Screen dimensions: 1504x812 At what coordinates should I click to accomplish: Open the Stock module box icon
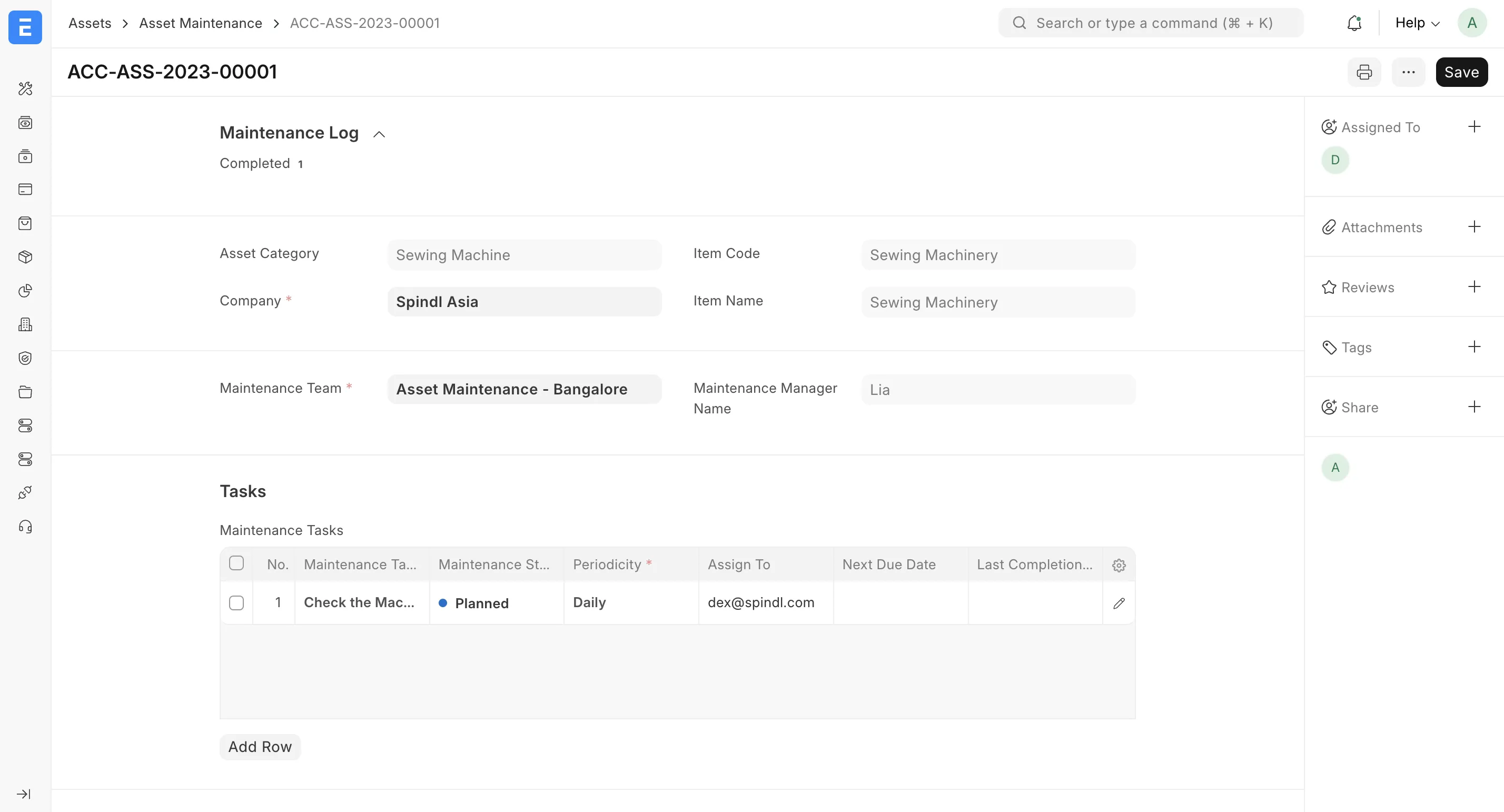point(25,256)
